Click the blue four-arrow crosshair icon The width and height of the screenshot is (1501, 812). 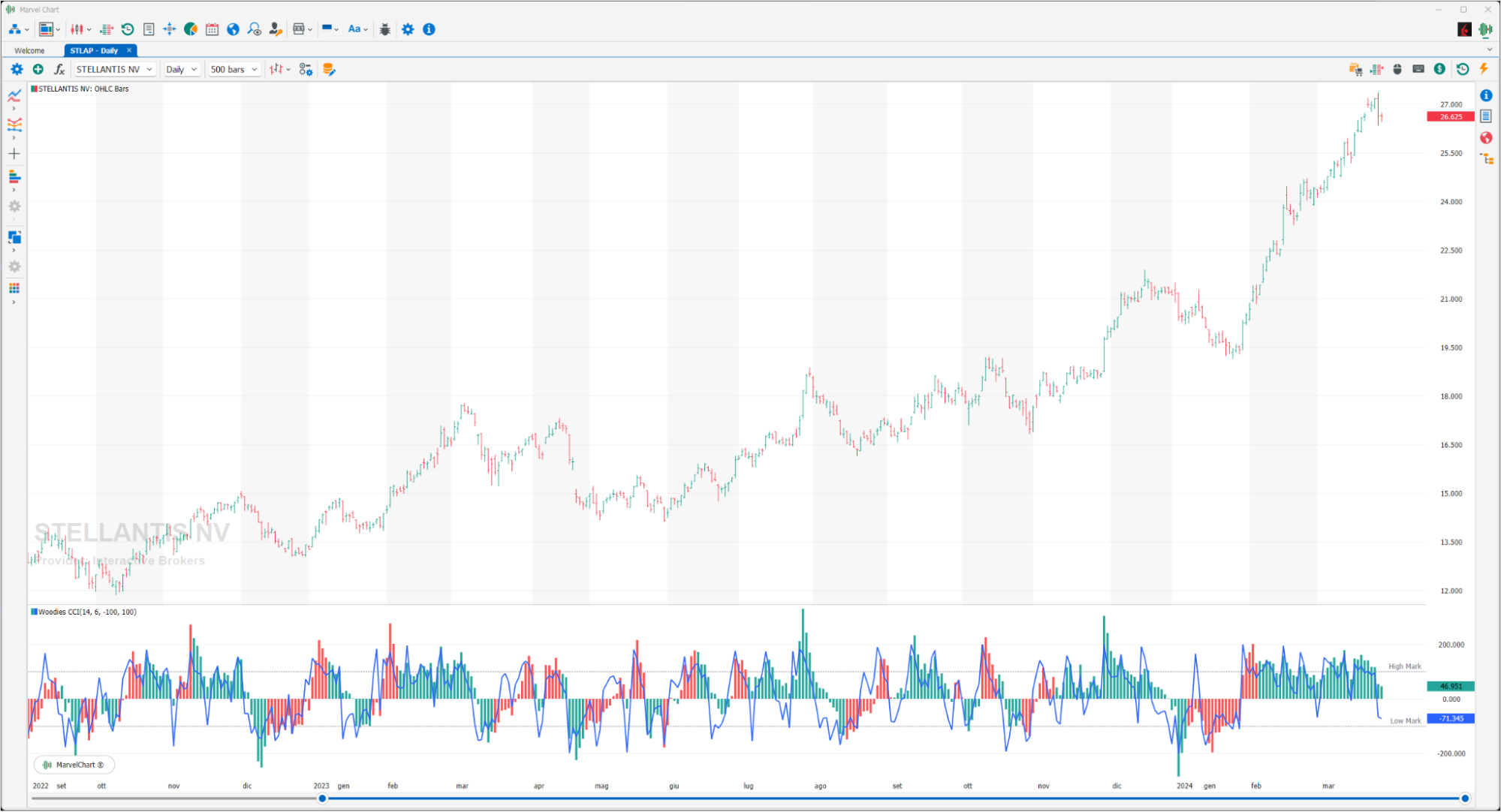click(x=170, y=29)
